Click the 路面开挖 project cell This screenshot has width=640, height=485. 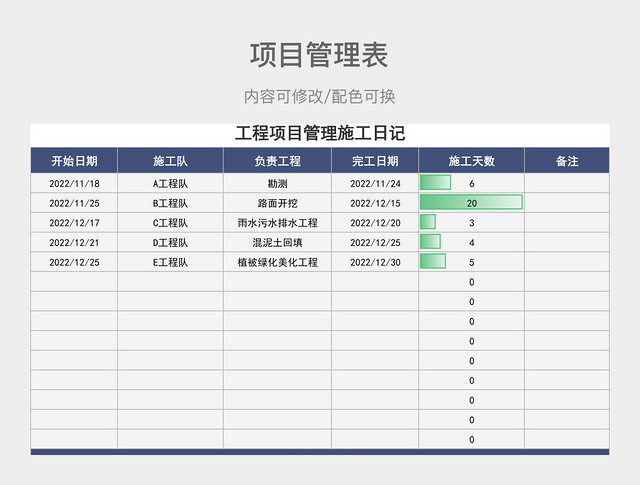click(x=278, y=203)
